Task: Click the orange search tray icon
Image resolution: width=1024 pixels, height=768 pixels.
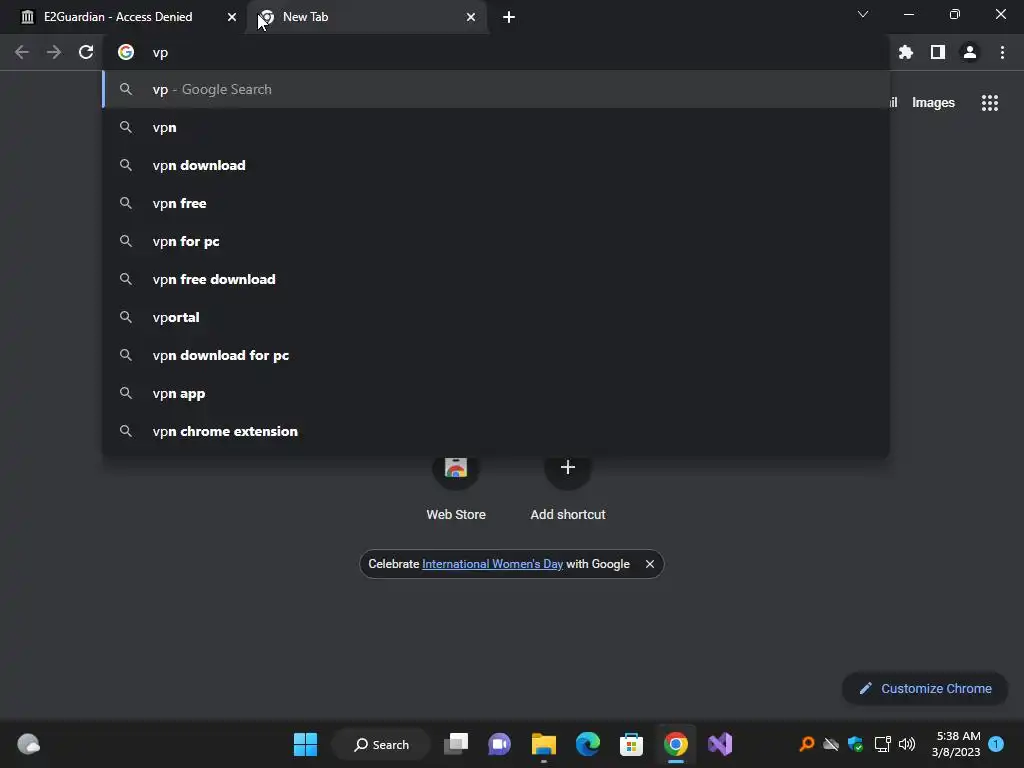Action: pyautogui.click(x=807, y=744)
